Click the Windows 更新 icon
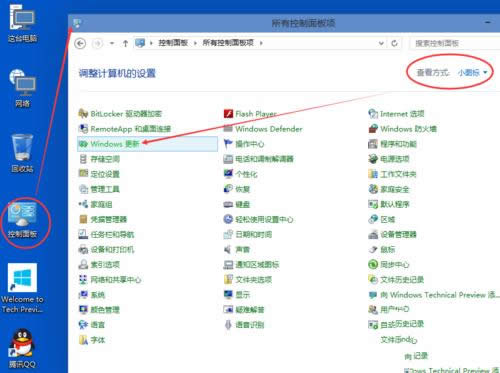 (83, 144)
